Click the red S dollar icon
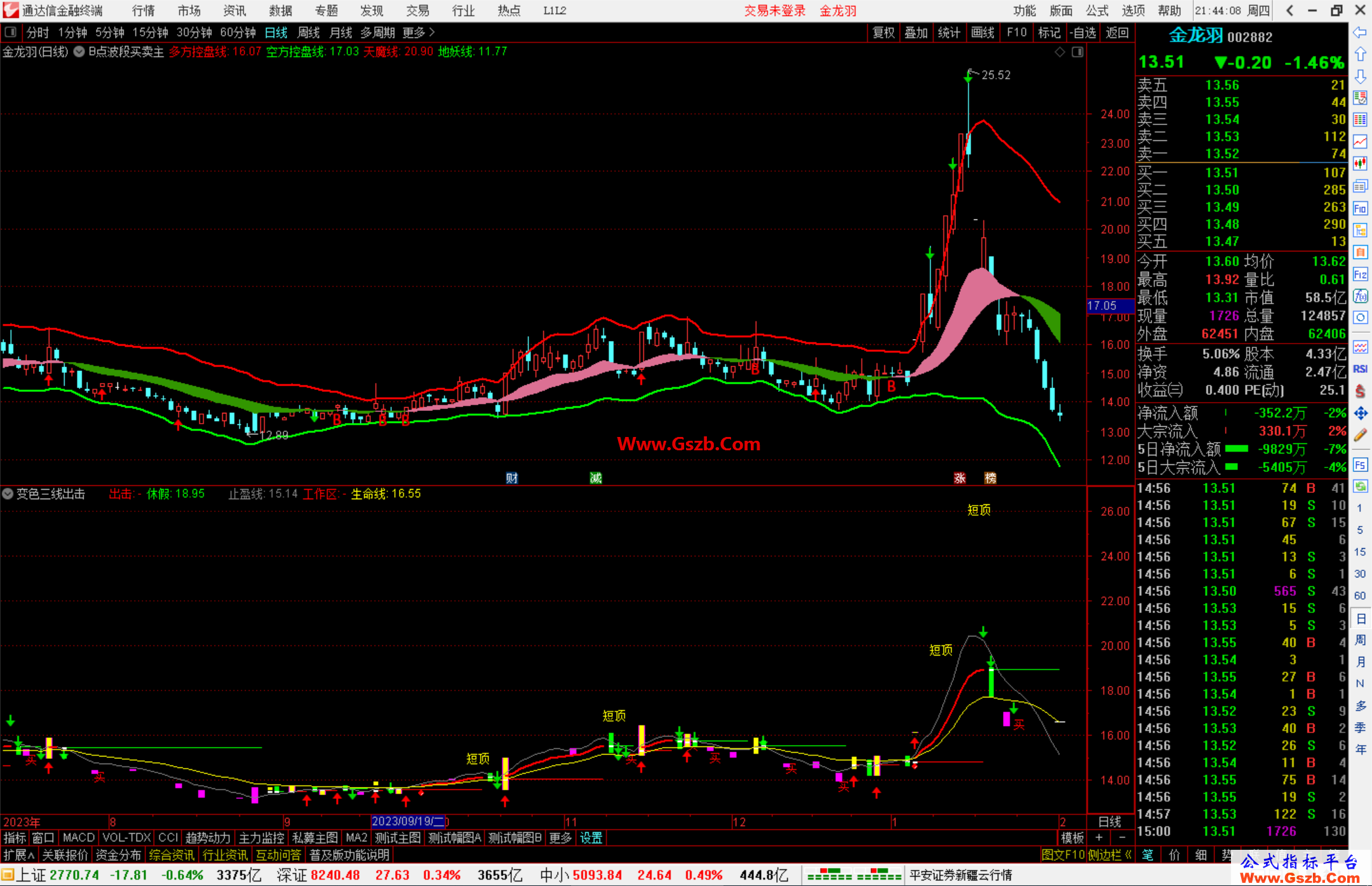The height and width of the screenshot is (886, 1372). [x=1360, y=391]
